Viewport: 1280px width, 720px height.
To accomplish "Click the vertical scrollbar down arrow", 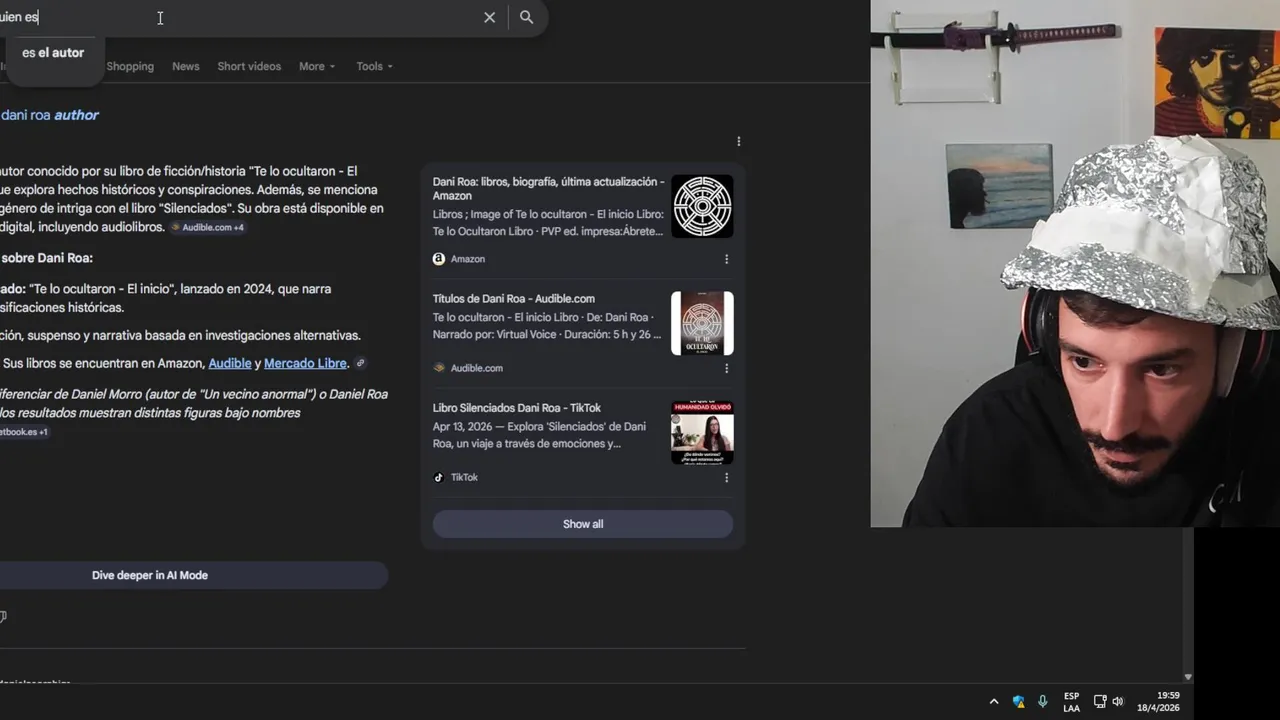I will (x=1188, y=677).
